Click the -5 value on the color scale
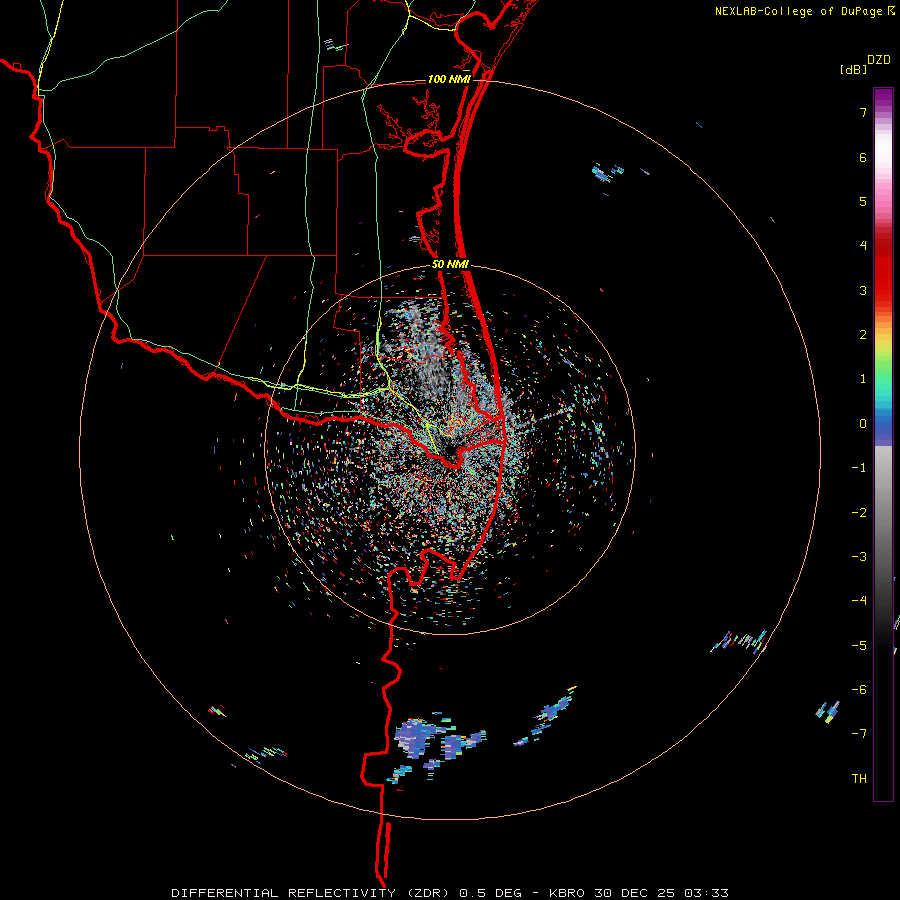 859,646
